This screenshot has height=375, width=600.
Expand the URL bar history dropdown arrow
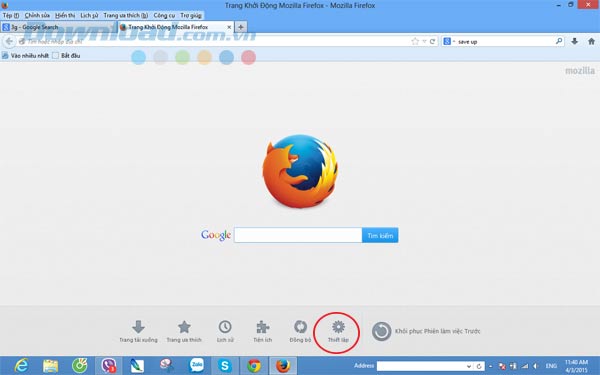pos(424,41)
